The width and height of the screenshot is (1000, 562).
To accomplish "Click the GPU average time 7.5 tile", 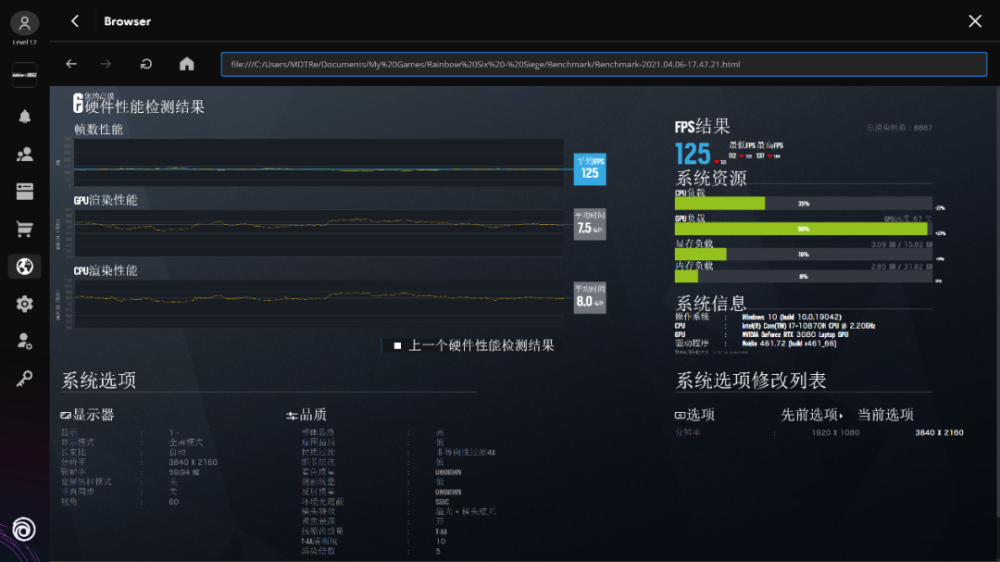I will pyautogui.click(x=589, y=225).
